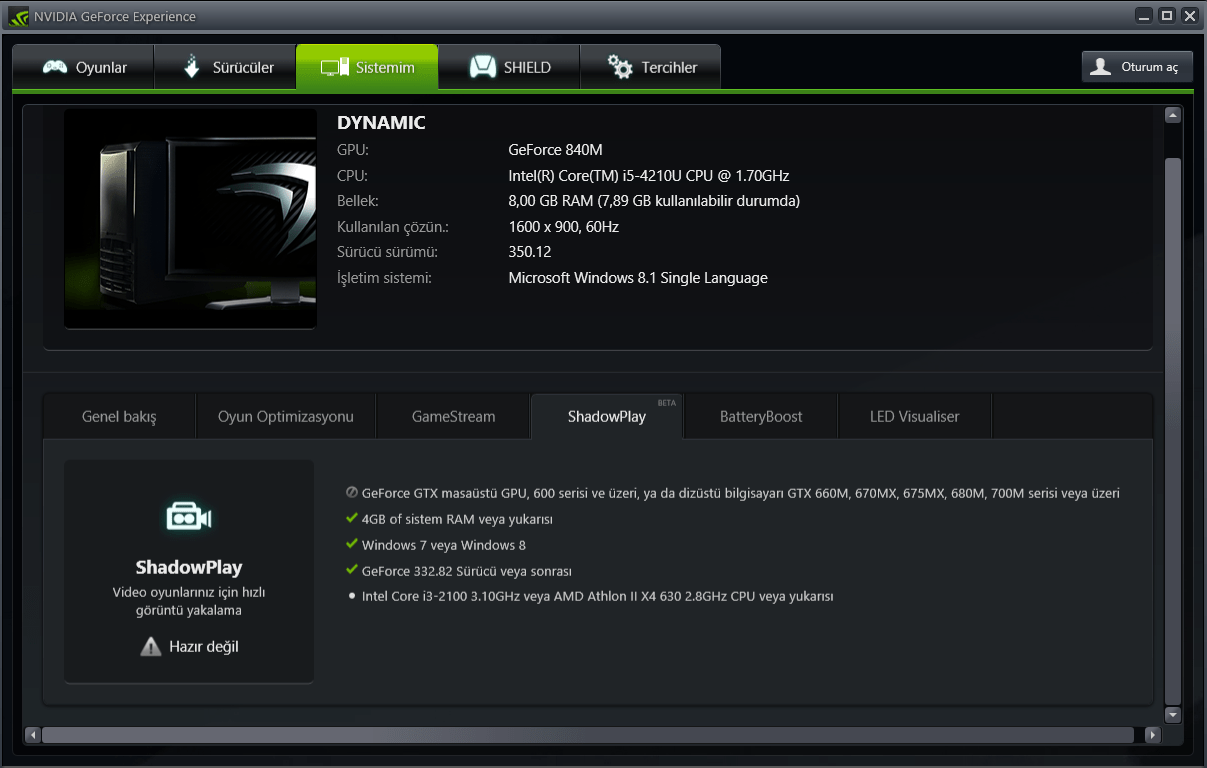The image size is (1207, 768).
Task: Click the driver version 350.12
Action: (530, 252)
